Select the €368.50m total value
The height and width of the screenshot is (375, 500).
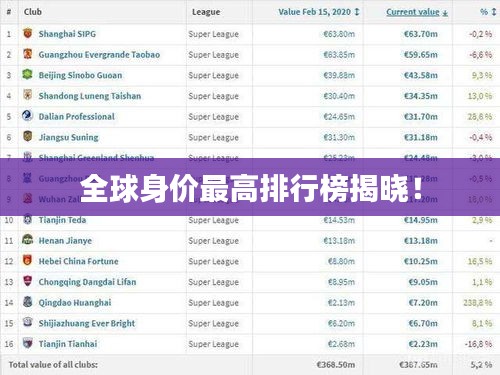point(336,365)
